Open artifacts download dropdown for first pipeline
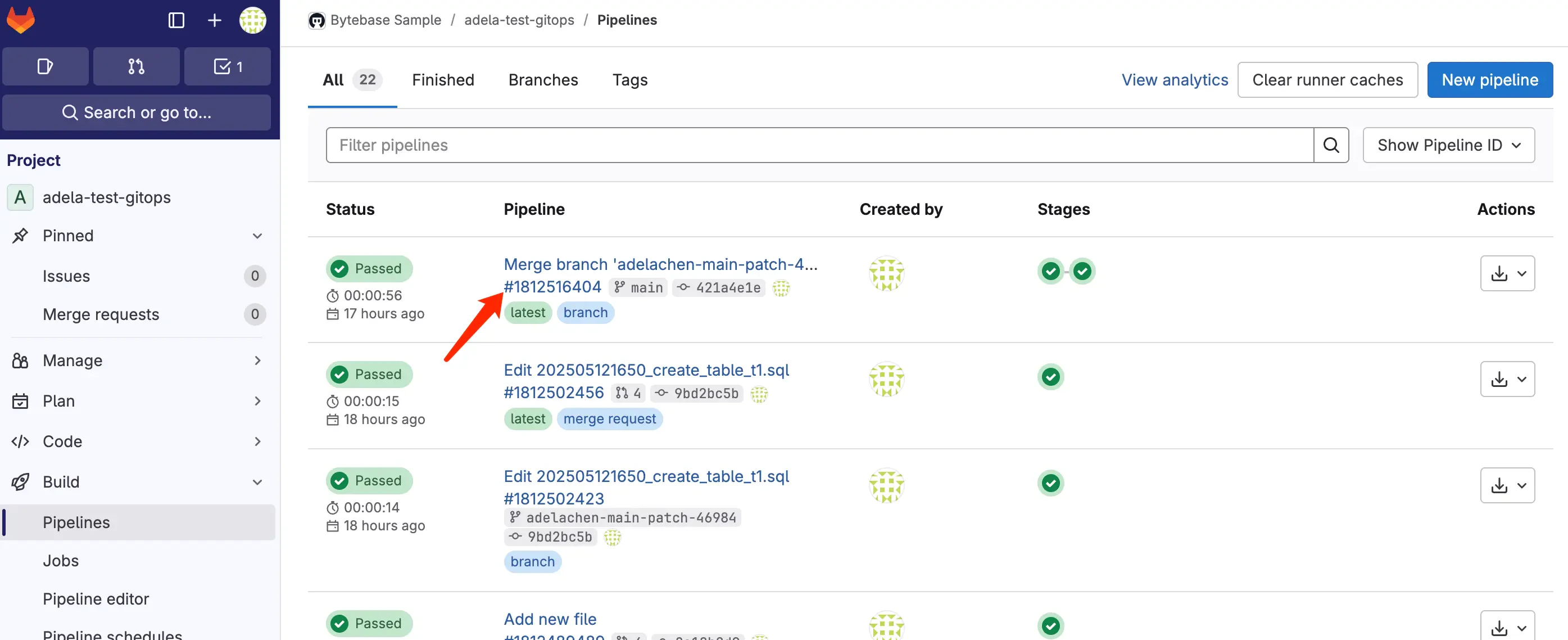The height and width of the screenshot is (640, 1568). 1507,273
